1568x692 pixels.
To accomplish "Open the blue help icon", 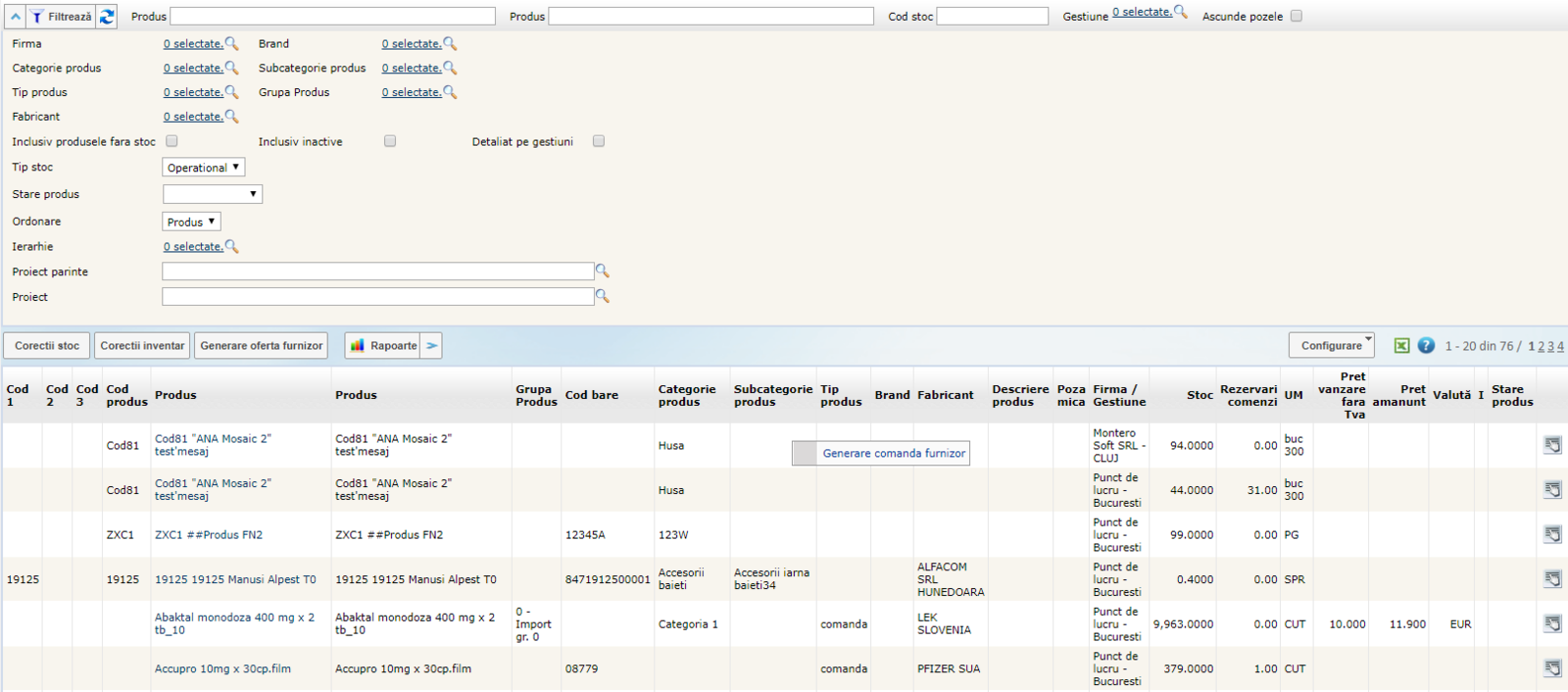I will 1426,346.
